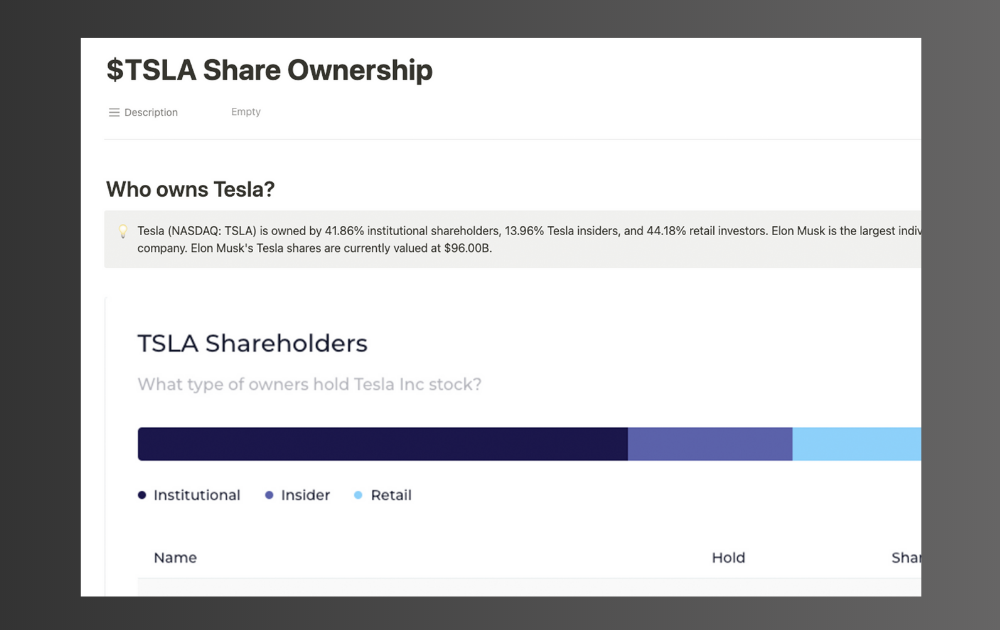Sort by the Hold column header
The height and width of the screenshot is (630, 1000).
tap(728, 558)
